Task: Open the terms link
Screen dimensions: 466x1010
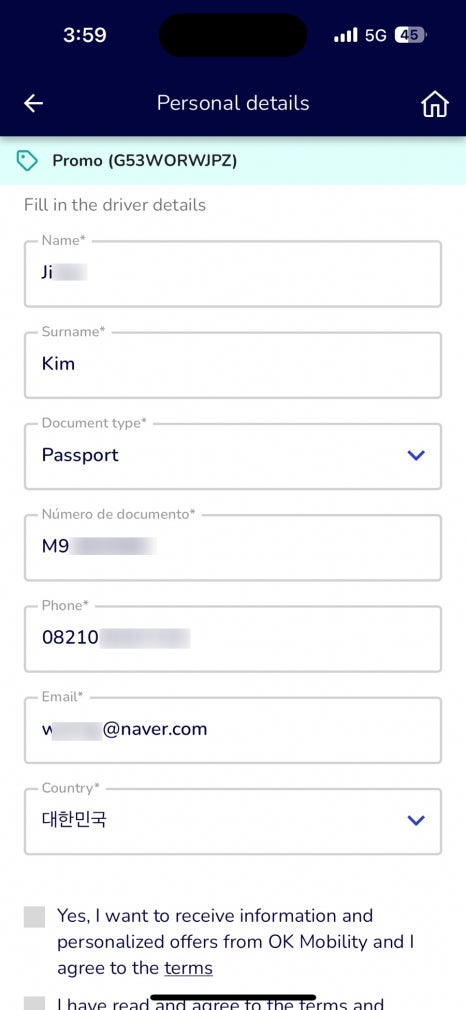Action: [x=188, y=968]
